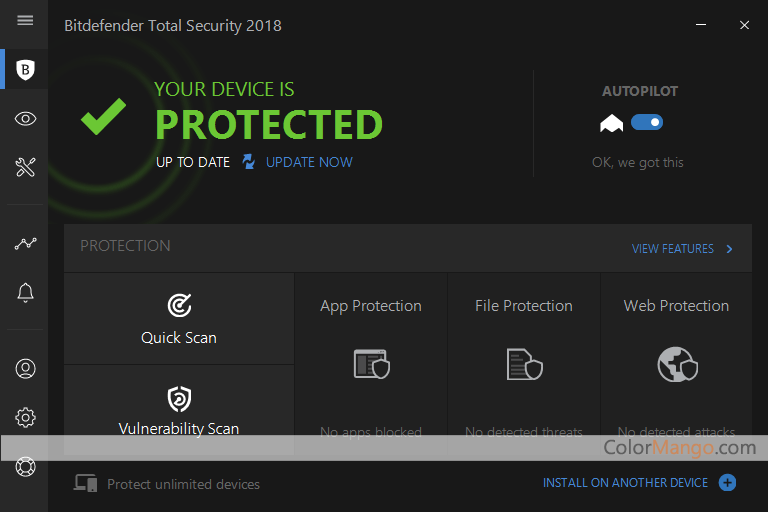Click the green protected checkmark
Screen dimensions: 768x512
(103, 116)
